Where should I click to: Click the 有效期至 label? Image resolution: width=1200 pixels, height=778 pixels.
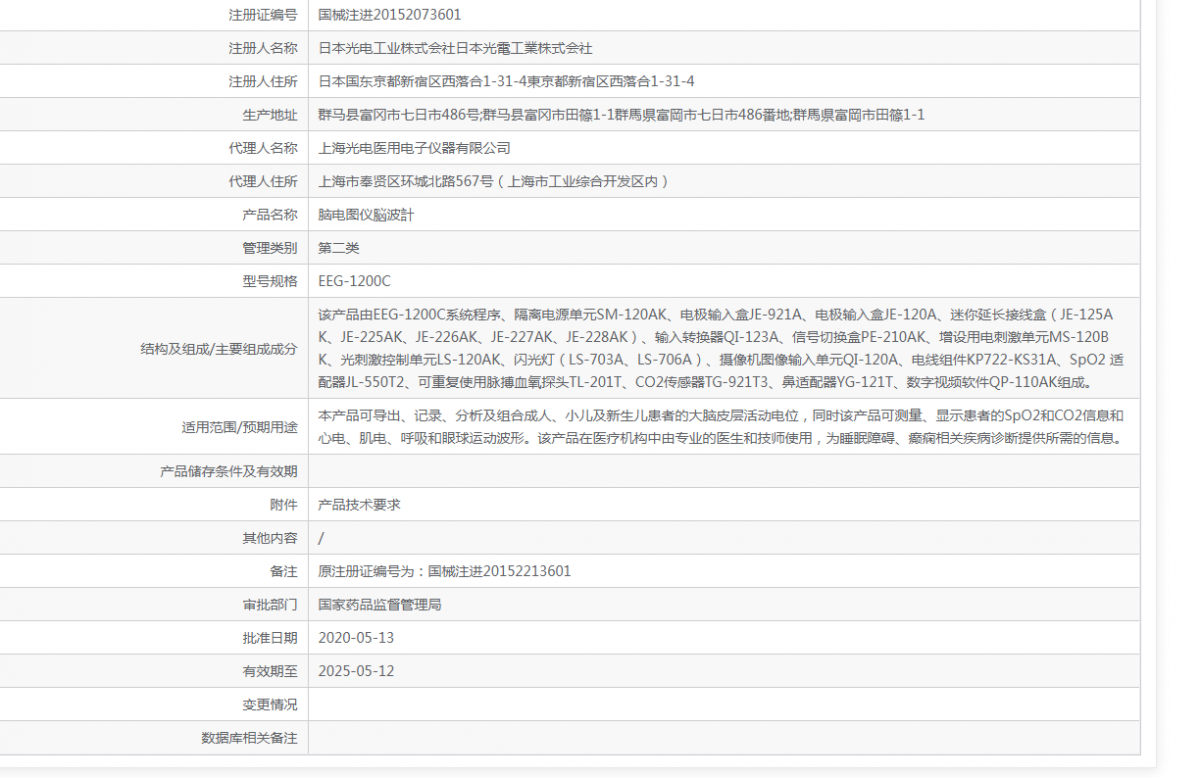click(x=270, y=671)
